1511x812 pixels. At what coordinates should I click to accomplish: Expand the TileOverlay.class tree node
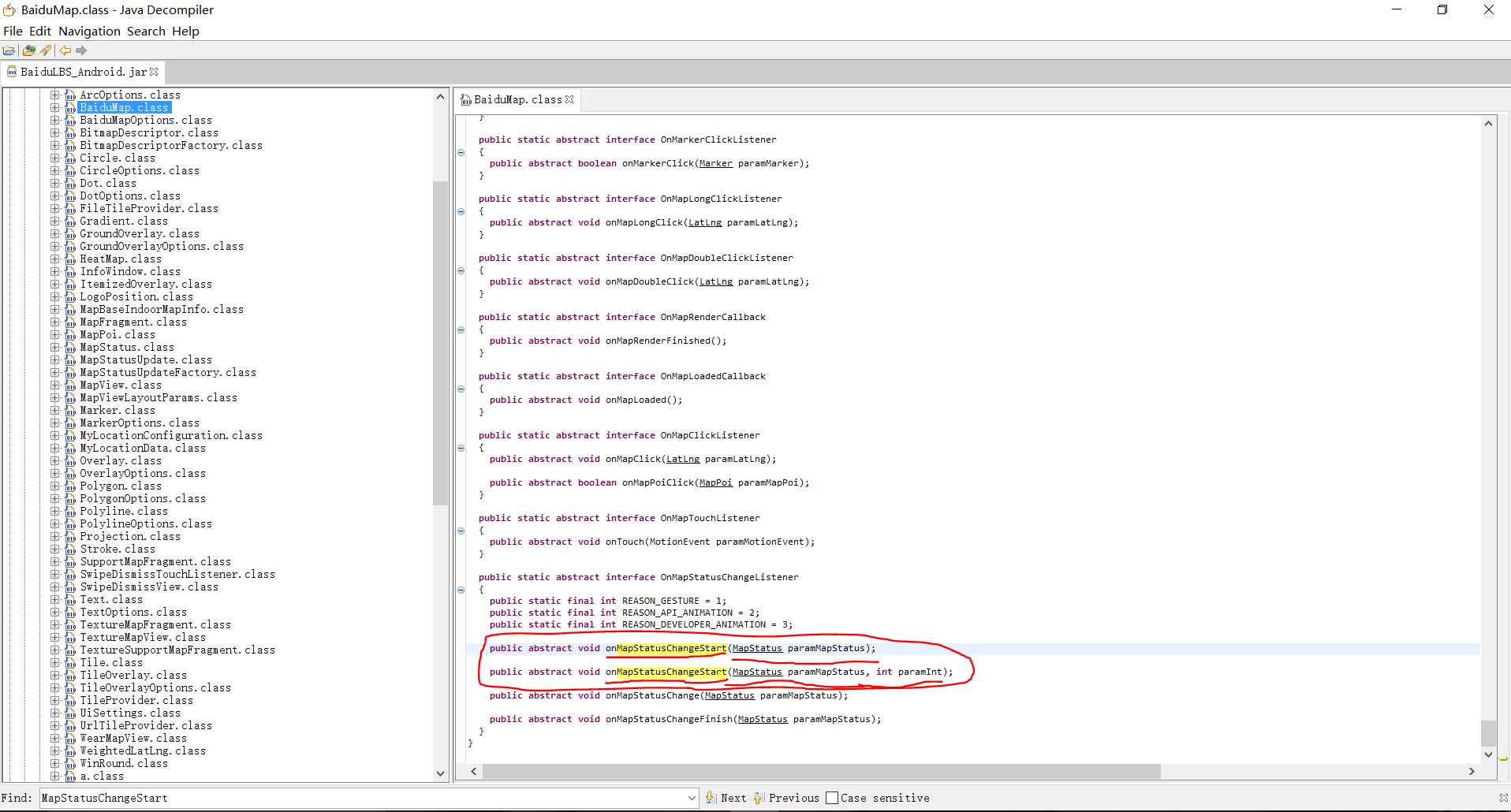[x=55, y=676]
